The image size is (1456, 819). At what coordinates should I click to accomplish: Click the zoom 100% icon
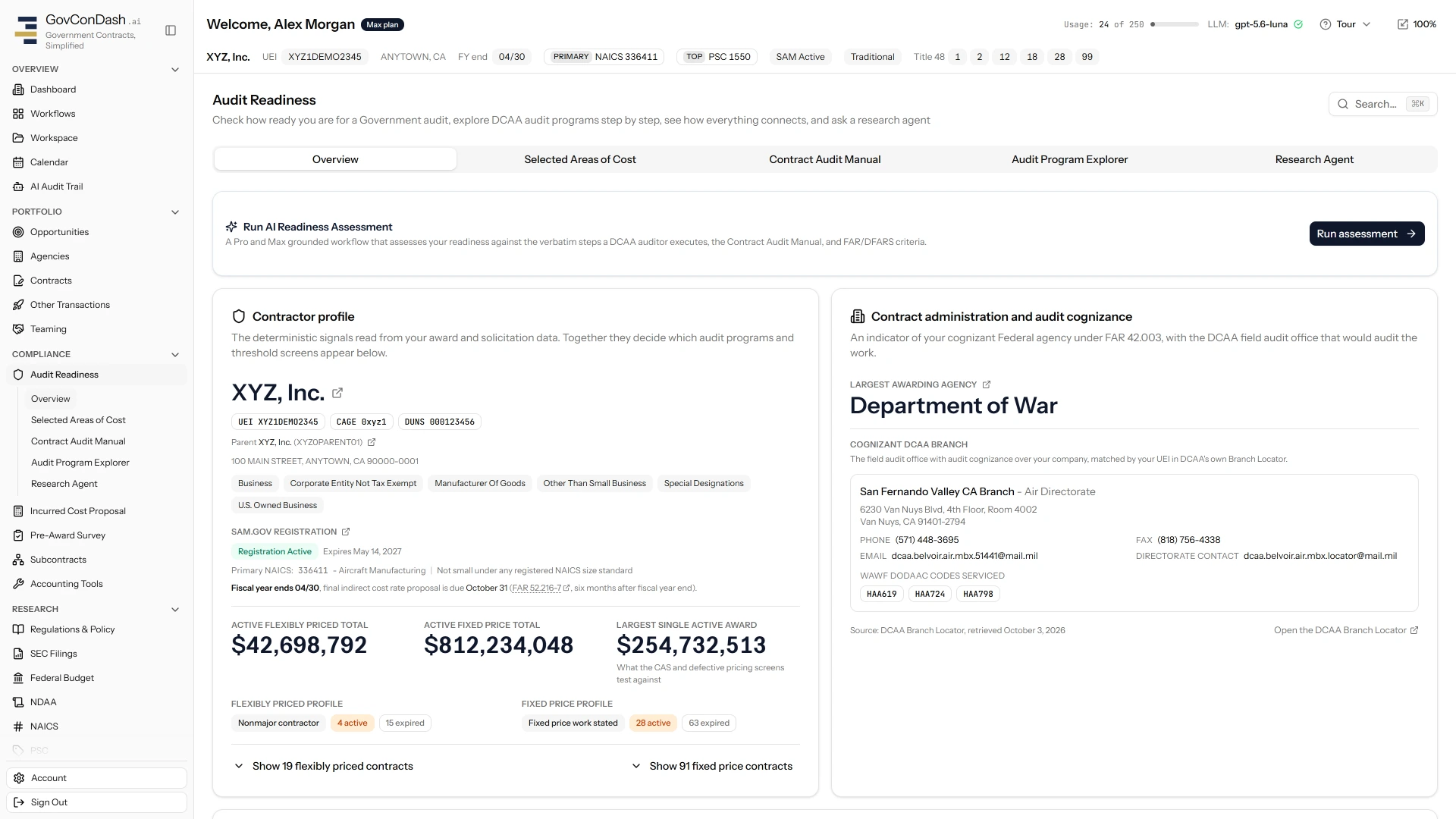click(1403, 24)
